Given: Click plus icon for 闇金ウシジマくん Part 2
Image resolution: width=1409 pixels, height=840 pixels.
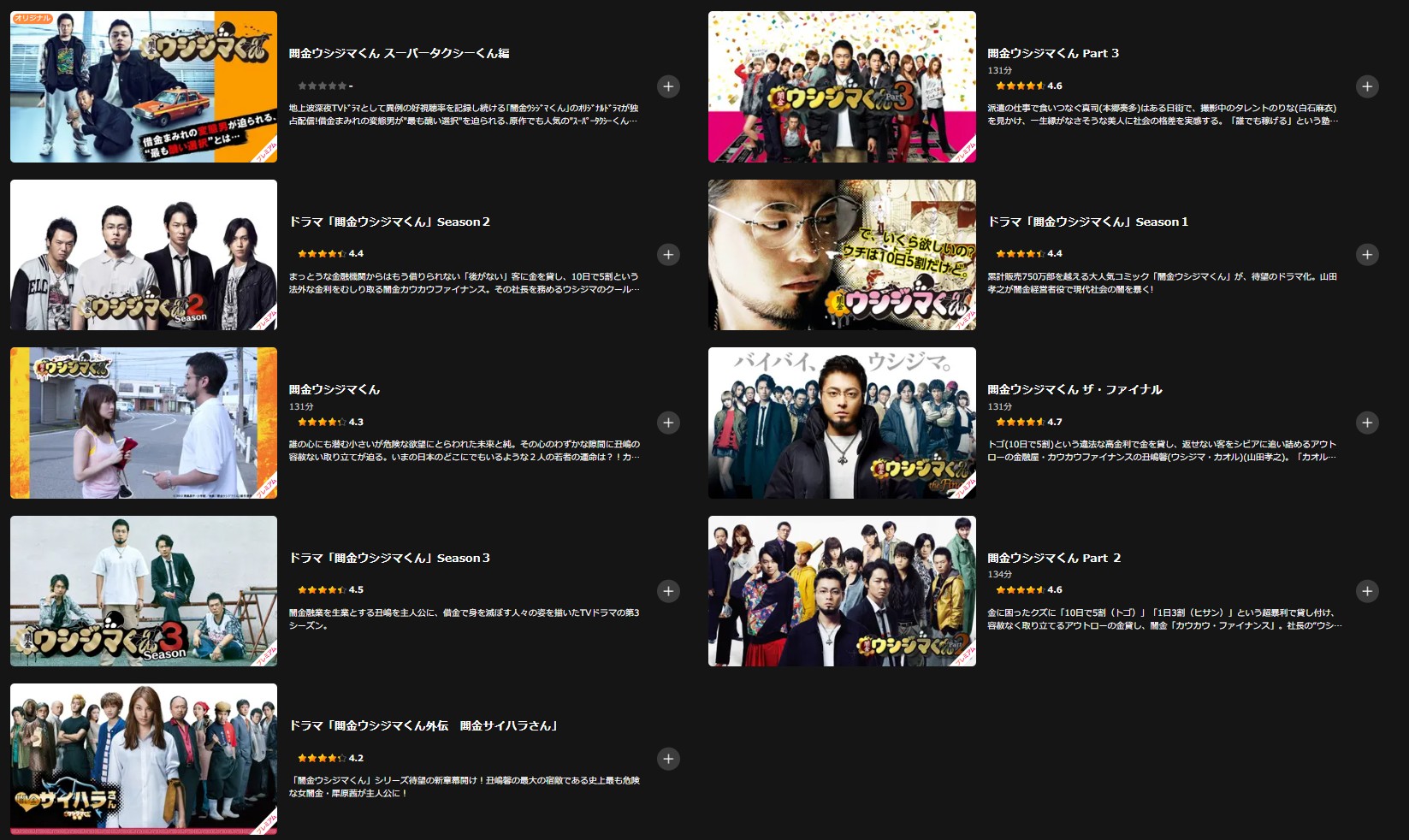Looking at the screenshot, I should (x=1367, y=591).
